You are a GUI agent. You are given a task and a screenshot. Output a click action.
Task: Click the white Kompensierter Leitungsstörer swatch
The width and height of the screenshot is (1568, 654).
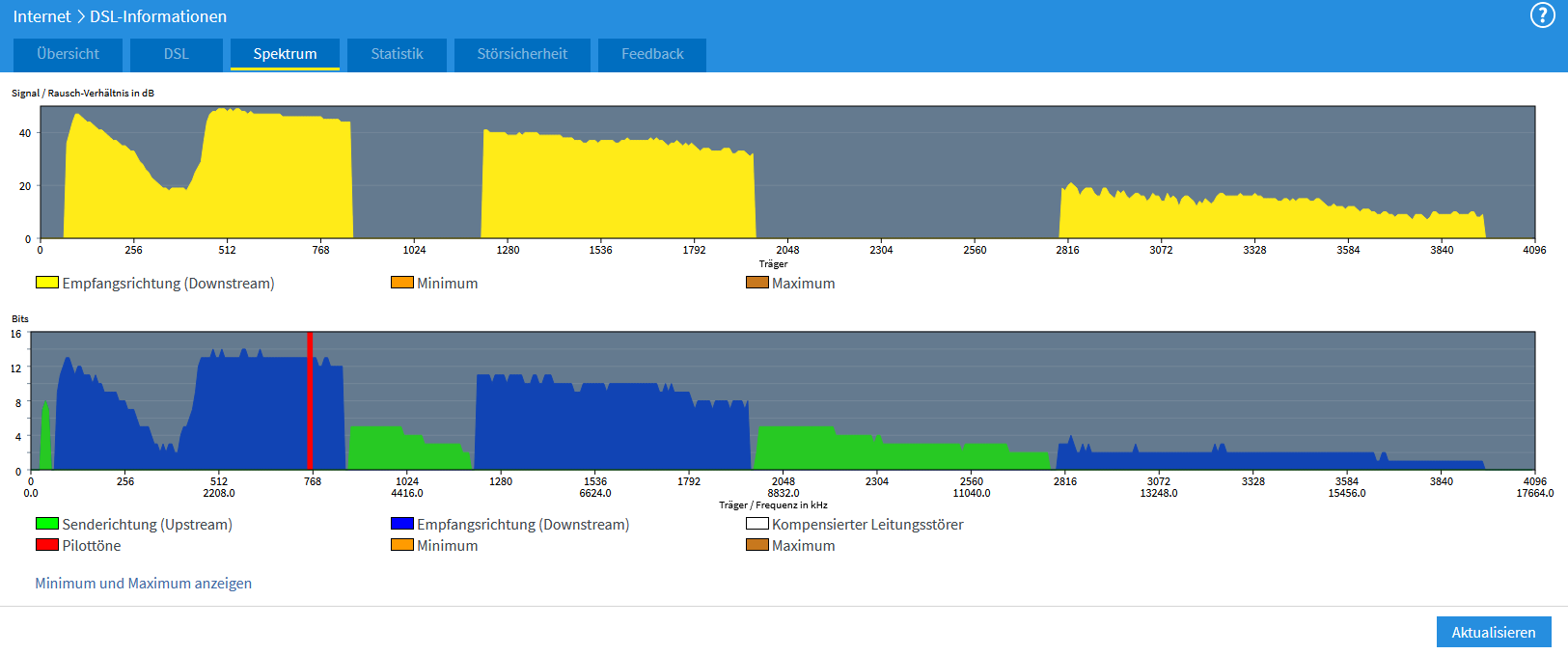pyautogui.click(x=757, y=524)
